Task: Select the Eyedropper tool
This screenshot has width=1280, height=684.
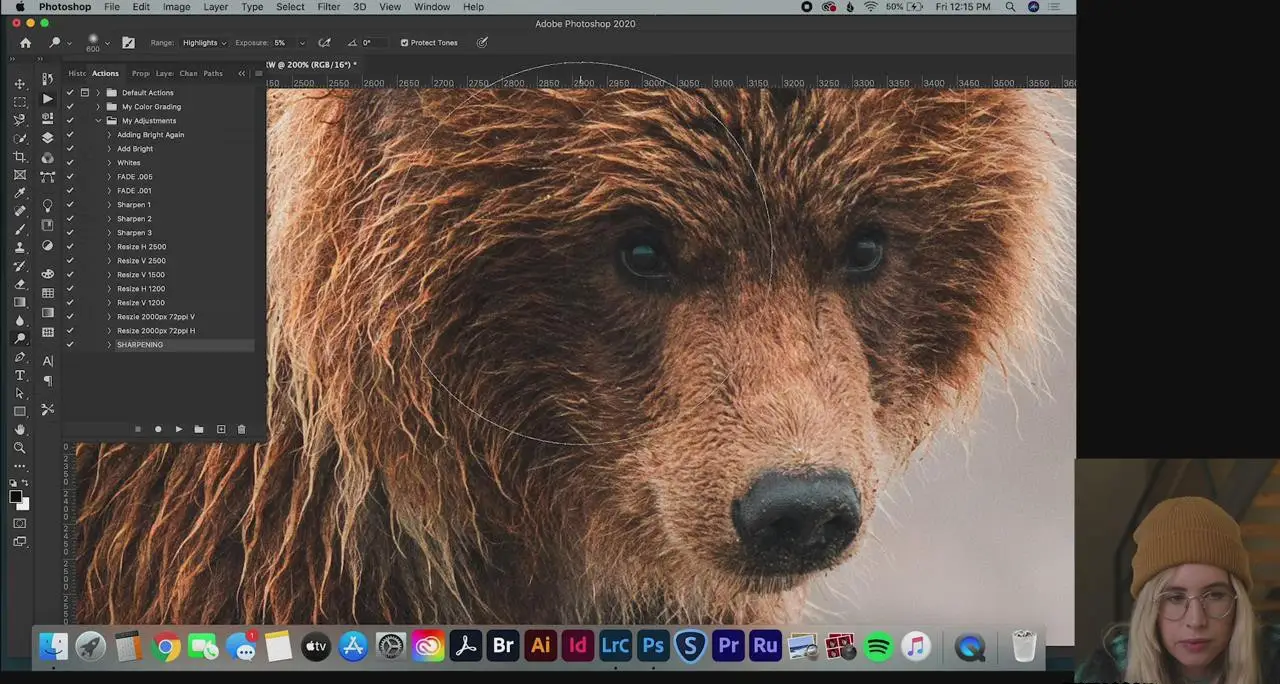Action: point(19,193)
